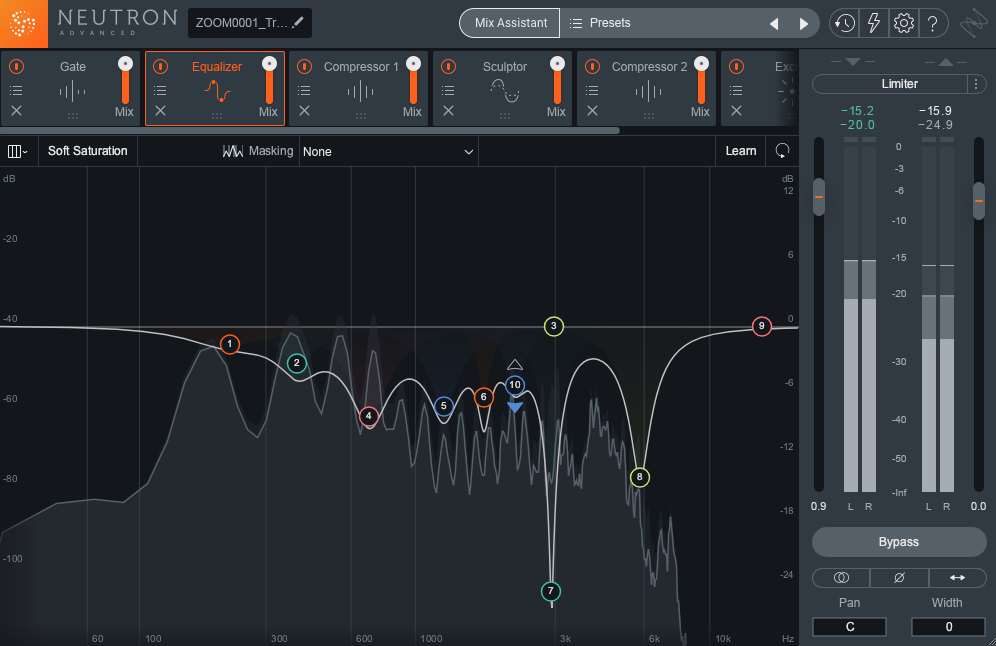The image size is (996, 646).
Task: Select EQ node 2
Action: click(x=297, y=363)
